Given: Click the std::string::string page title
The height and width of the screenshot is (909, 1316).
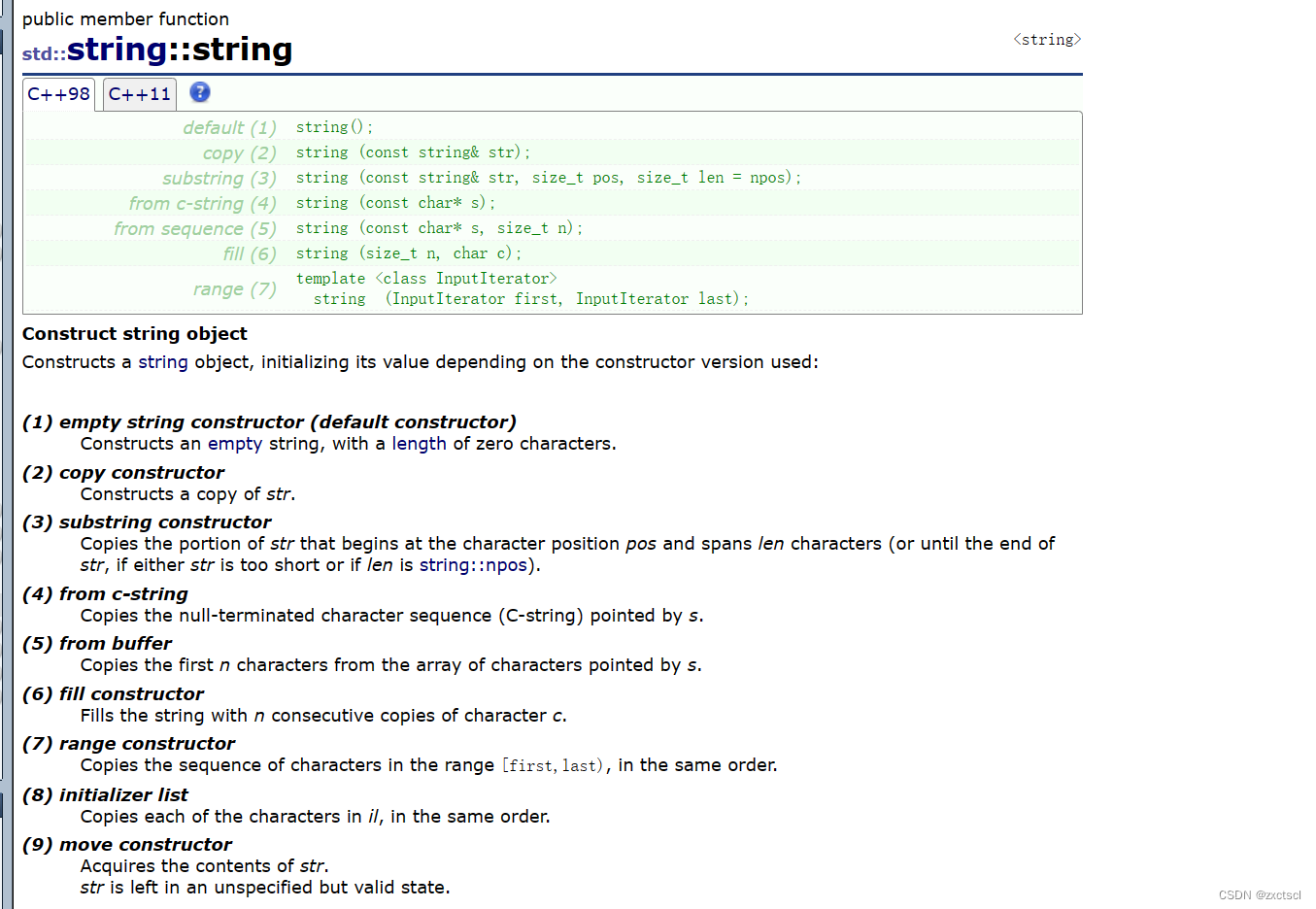Looking at the screenshot, I should 157,50.
